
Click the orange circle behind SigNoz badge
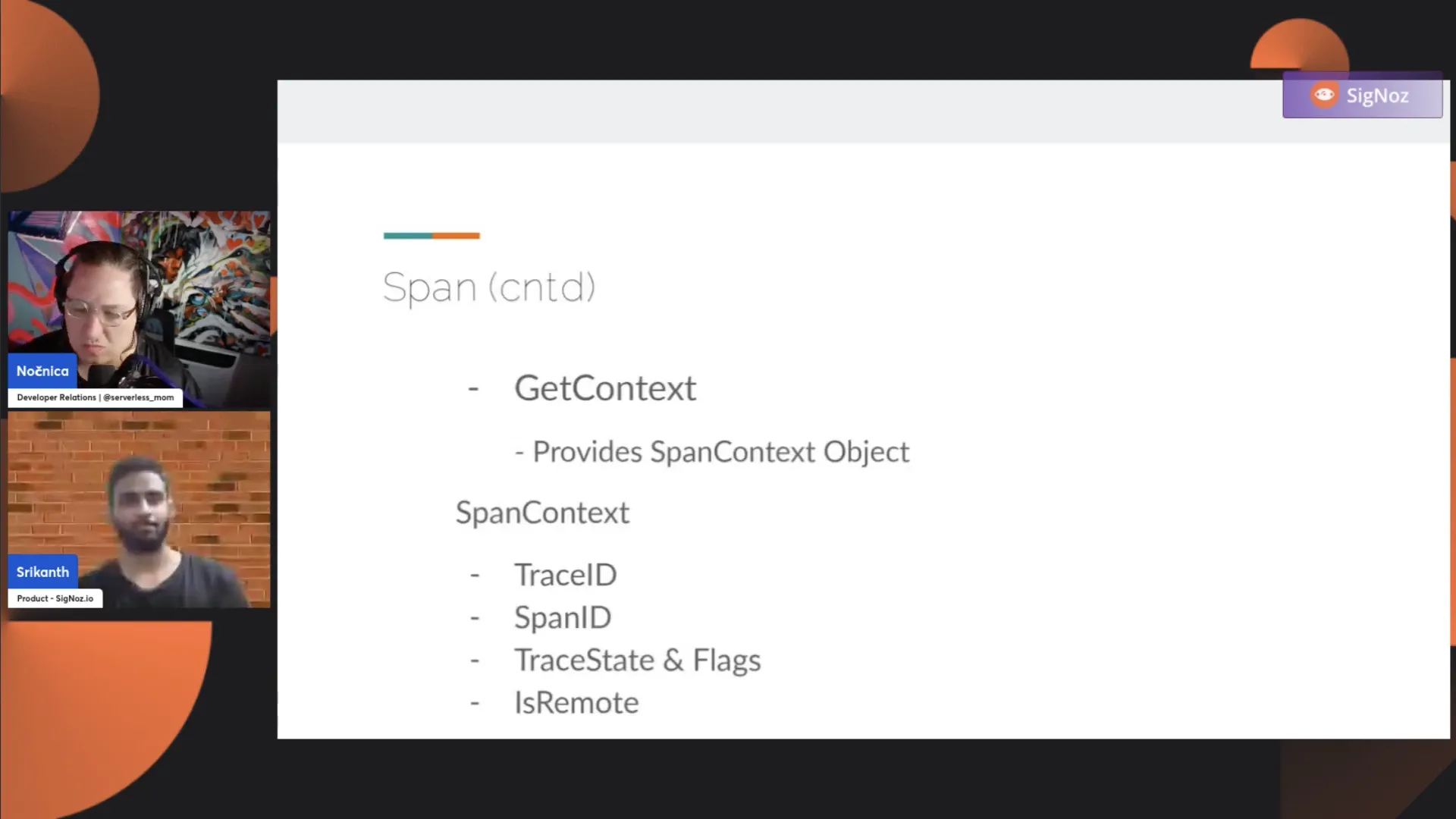click(1299, 44)
